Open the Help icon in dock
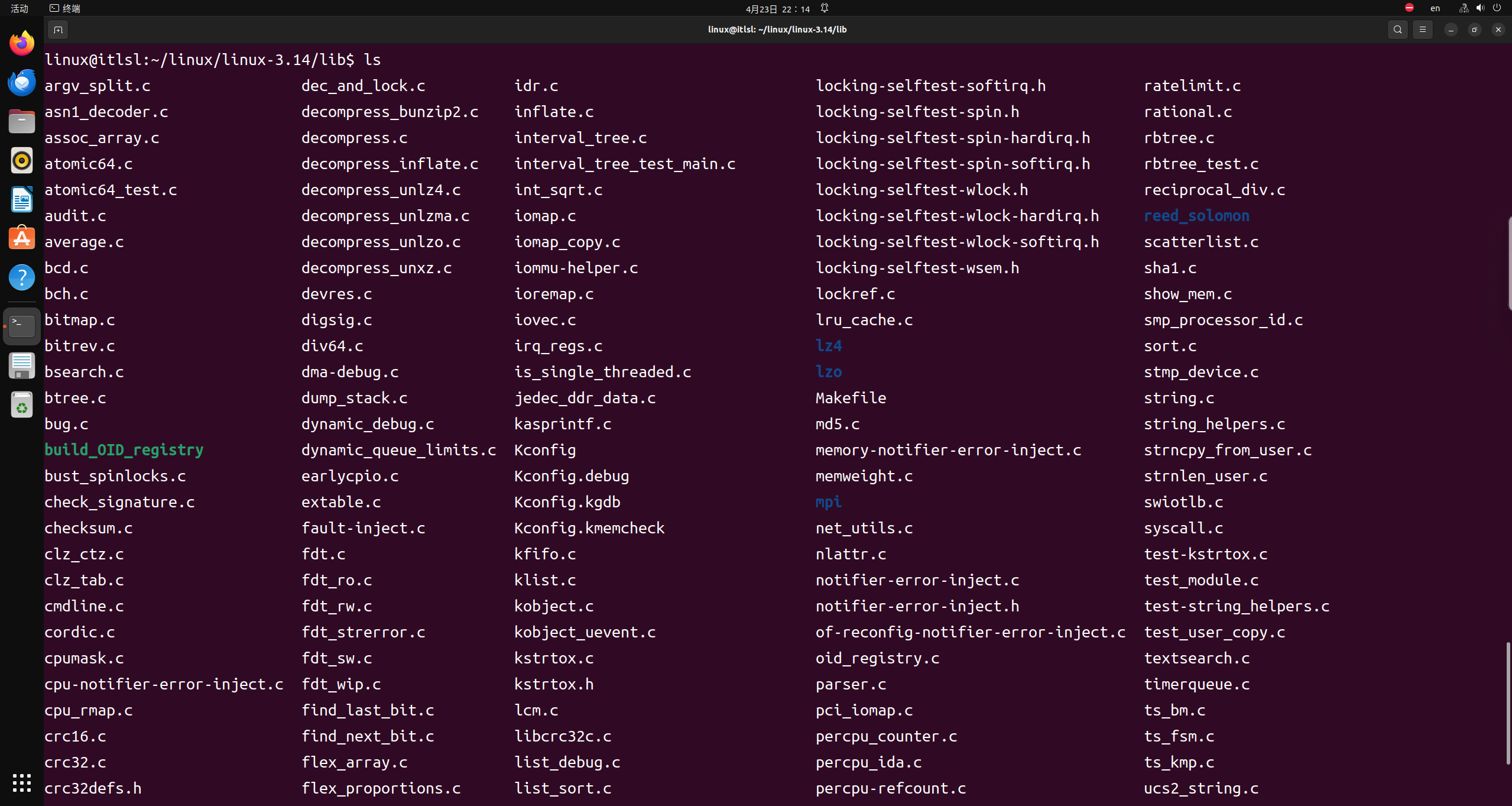 coord(22,277)
